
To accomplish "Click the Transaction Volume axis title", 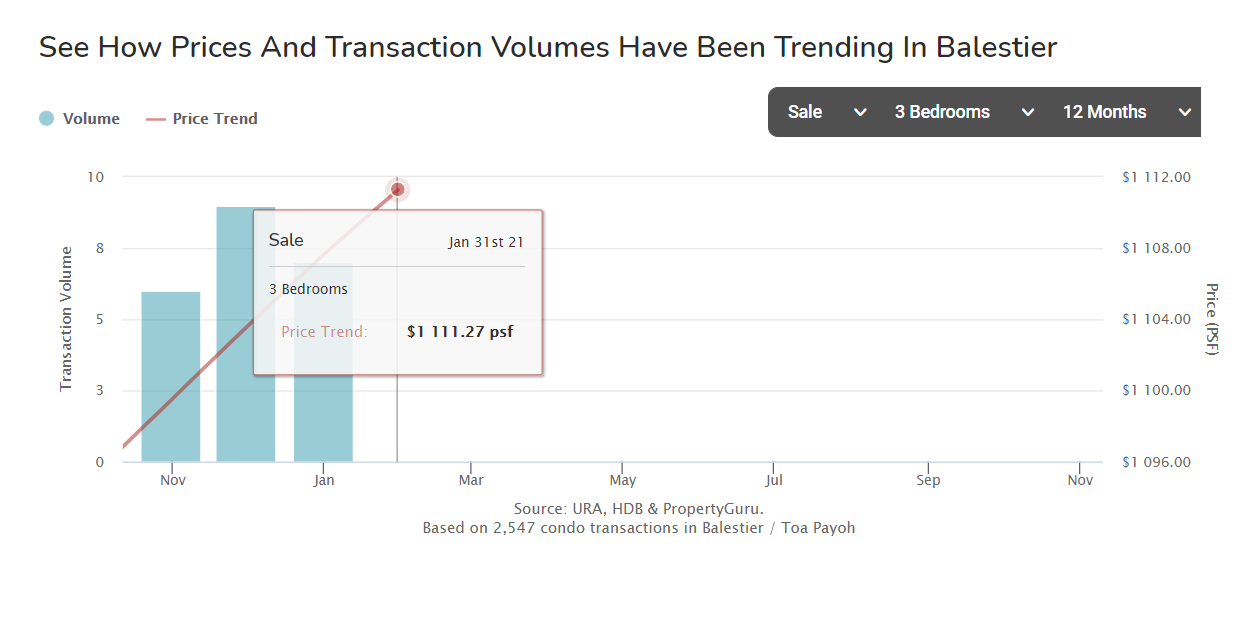I will (x=67, y=318).
